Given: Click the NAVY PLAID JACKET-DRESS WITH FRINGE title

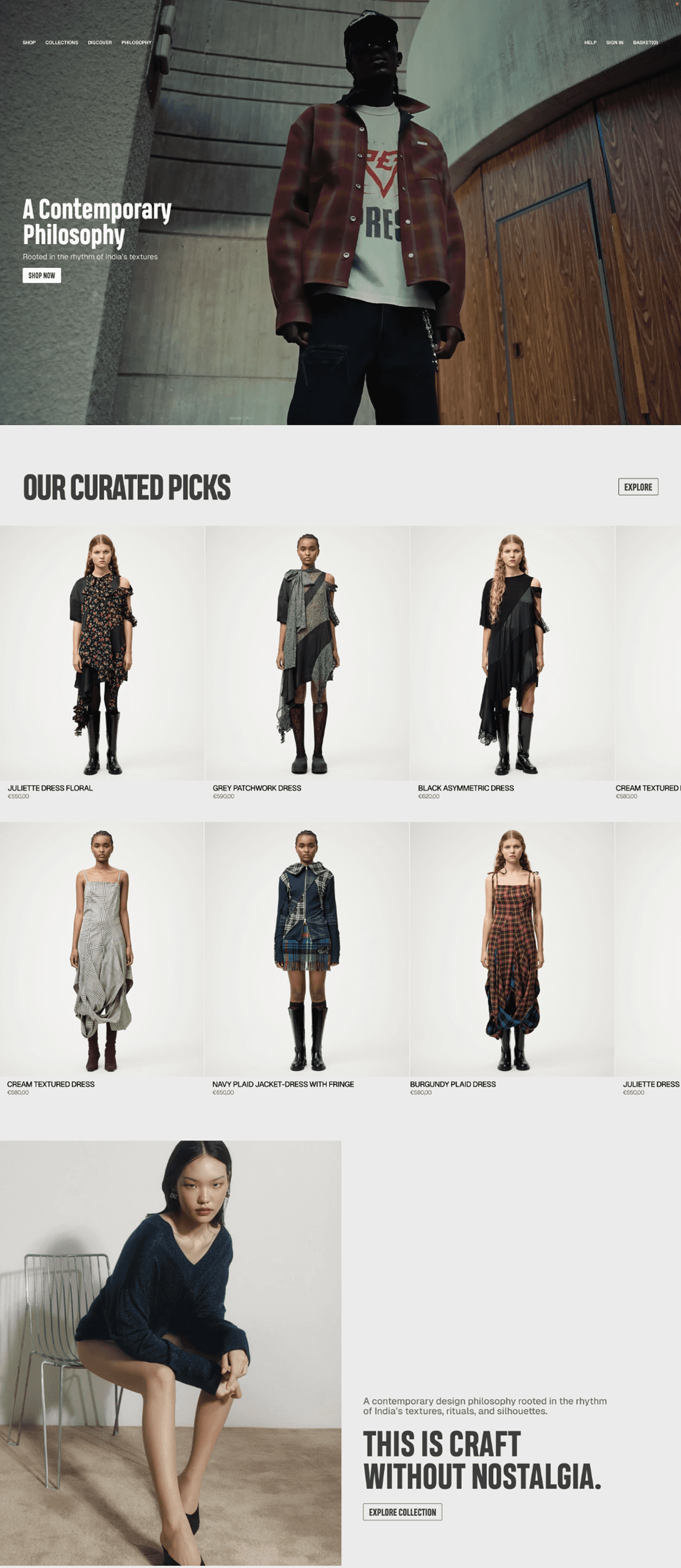Looking at the screenshot, I should click(x=283, y=1084).
